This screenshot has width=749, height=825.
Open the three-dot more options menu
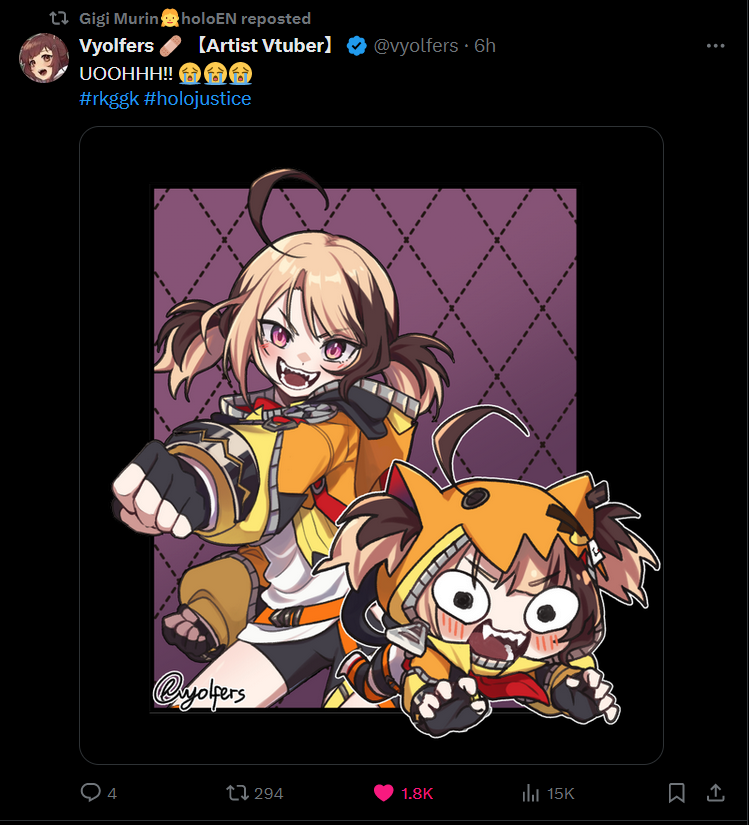point(715,46)
